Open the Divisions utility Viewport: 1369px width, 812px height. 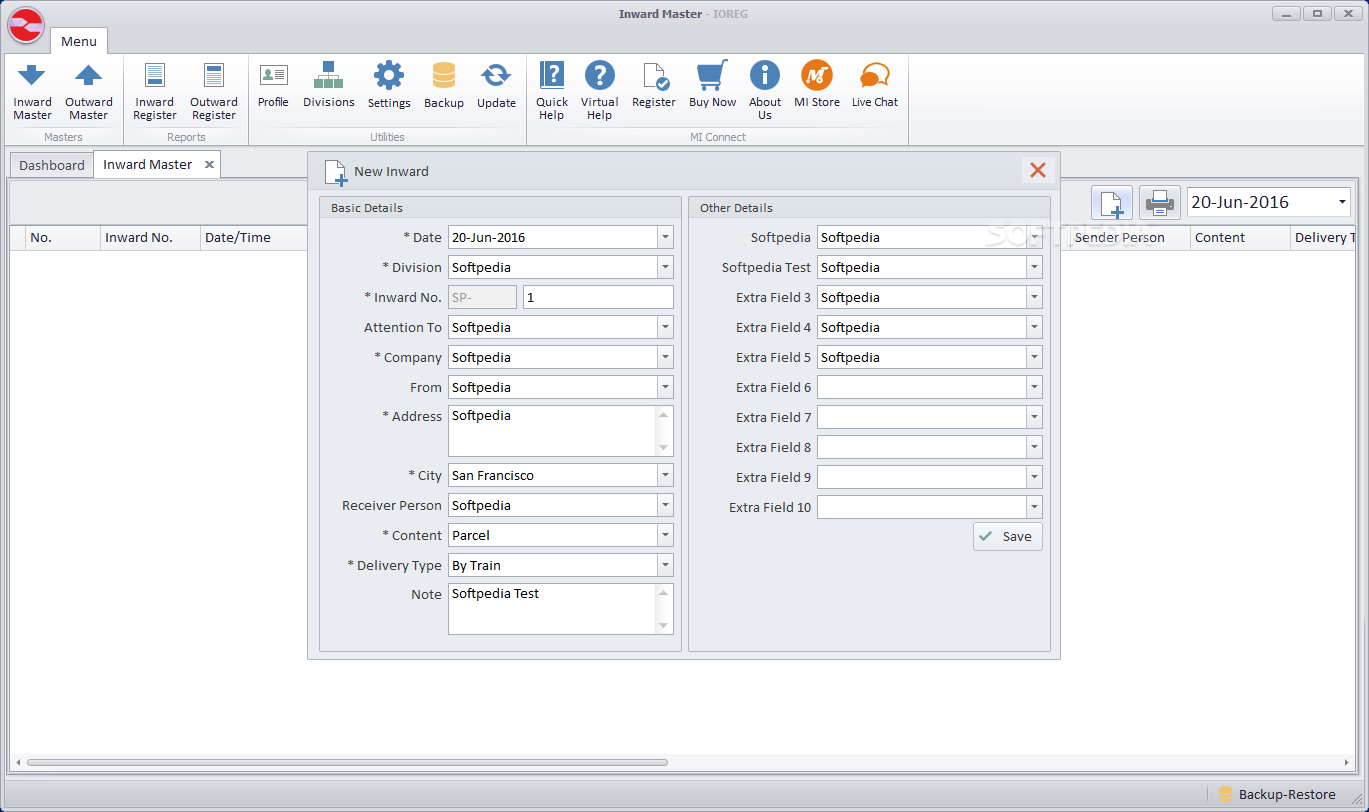click(x=328, y=86)
